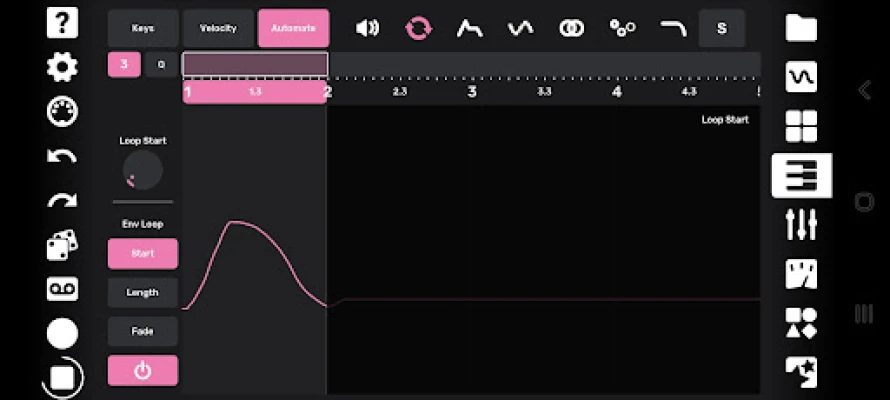Select the Env Loop Start option
890x400 pixels.
[x=142, y=254]
